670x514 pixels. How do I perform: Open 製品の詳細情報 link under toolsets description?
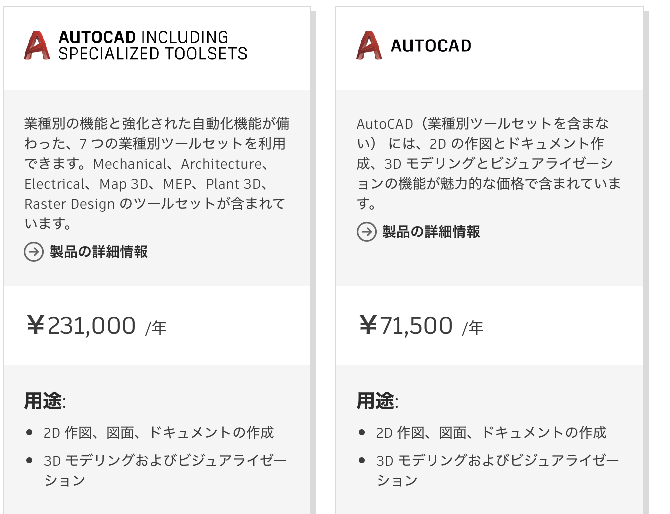click(99, 252)
